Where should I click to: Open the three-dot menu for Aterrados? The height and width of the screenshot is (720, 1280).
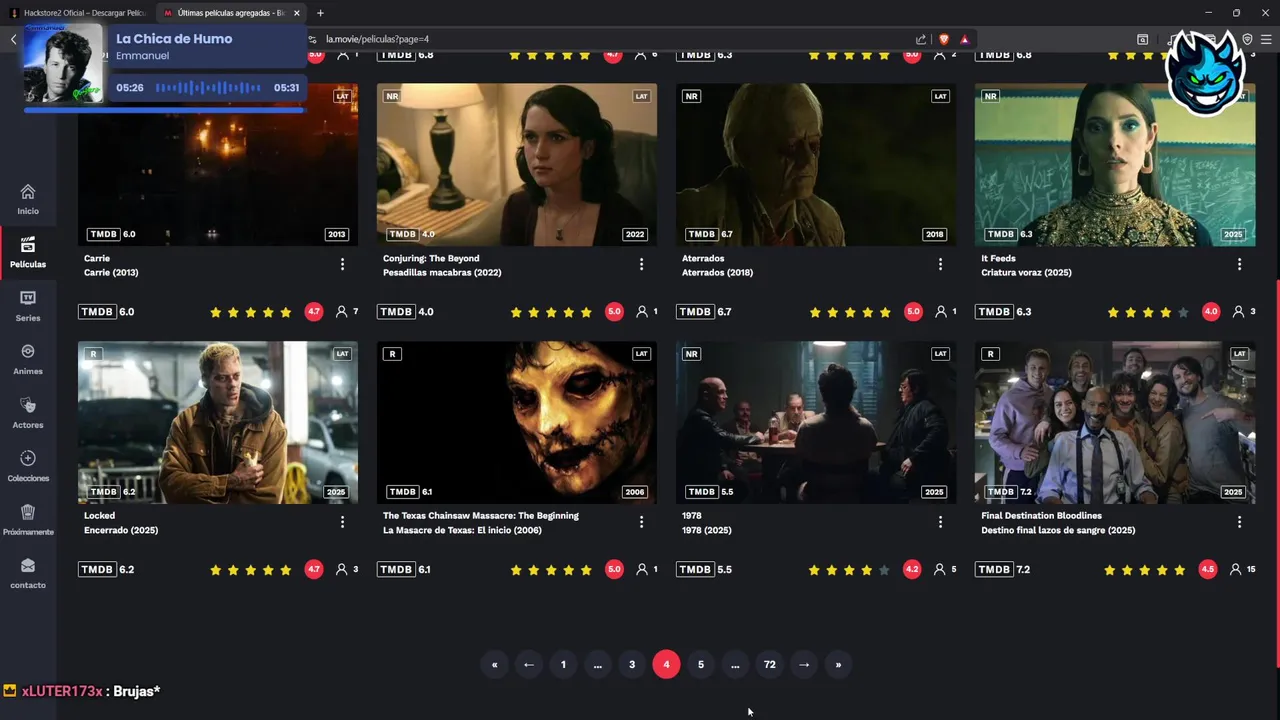click(x=940, y=264)
